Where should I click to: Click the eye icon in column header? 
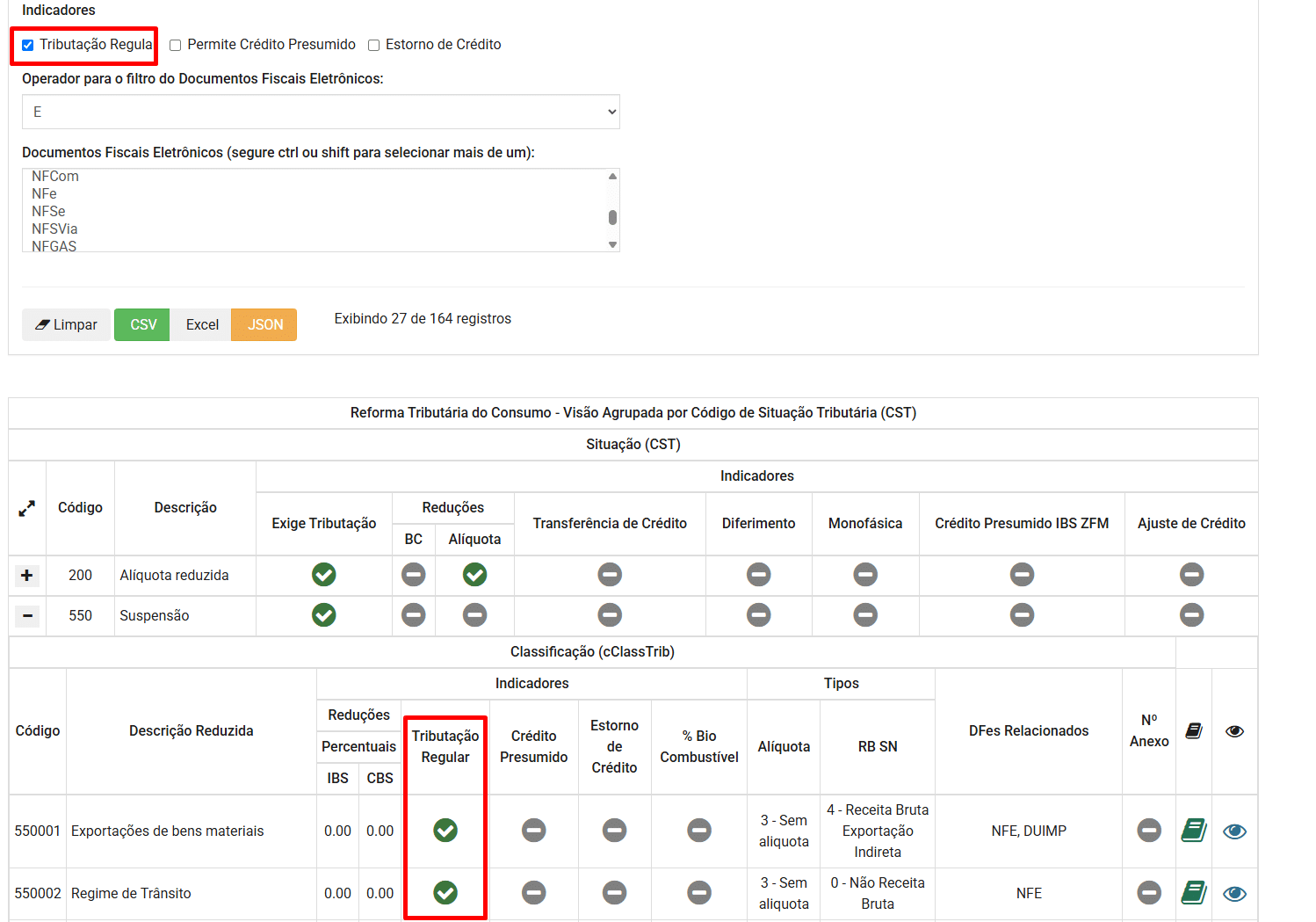coord(1234,731)
